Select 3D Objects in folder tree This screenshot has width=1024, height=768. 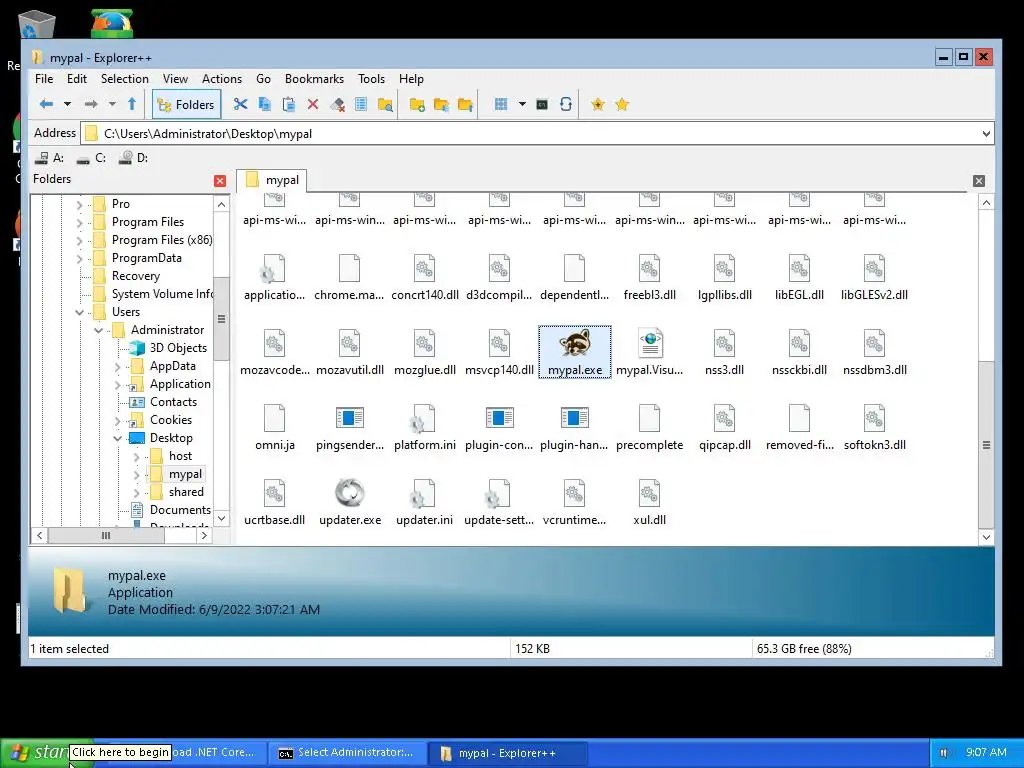pos(178,348)
